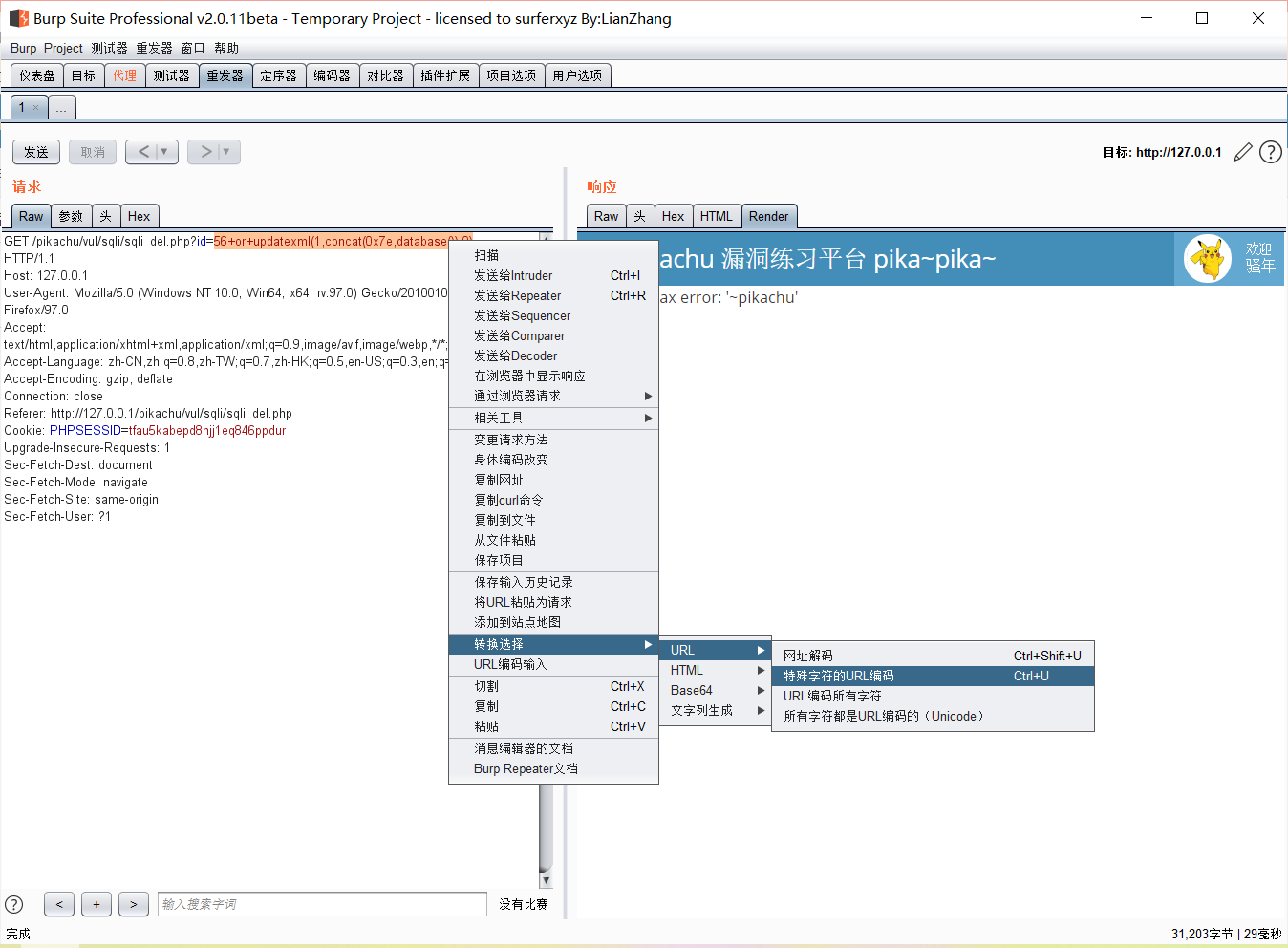
Task: Go to previous request with < button
Action: (143, 151)
